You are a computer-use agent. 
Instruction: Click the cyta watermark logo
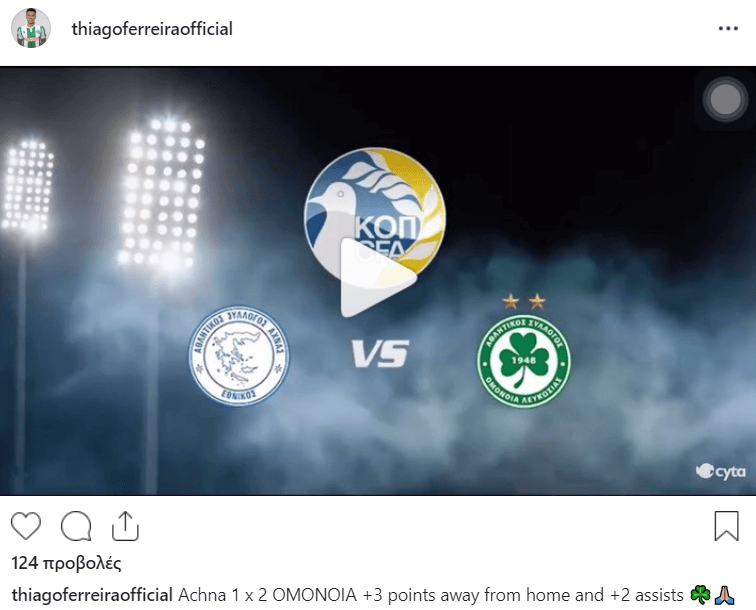720,471
